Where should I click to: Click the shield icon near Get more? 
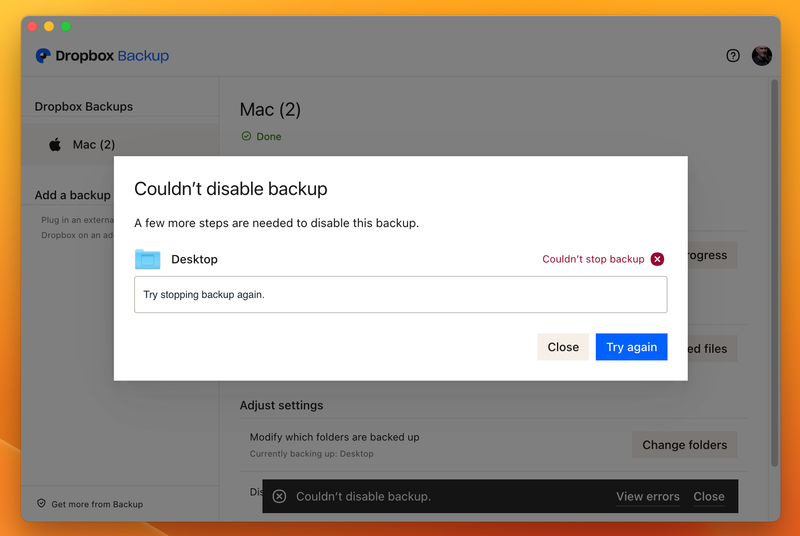pos(41,504)
